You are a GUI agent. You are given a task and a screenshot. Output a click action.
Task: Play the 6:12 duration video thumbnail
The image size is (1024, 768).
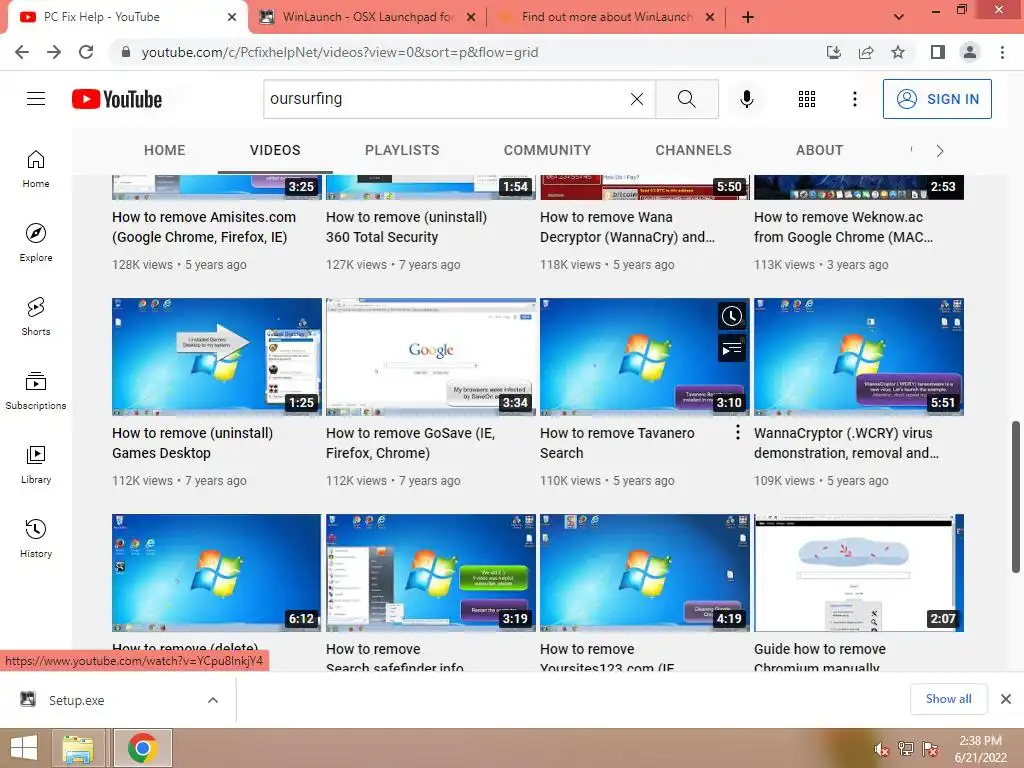pyautogui.click(x=217, y=573)
